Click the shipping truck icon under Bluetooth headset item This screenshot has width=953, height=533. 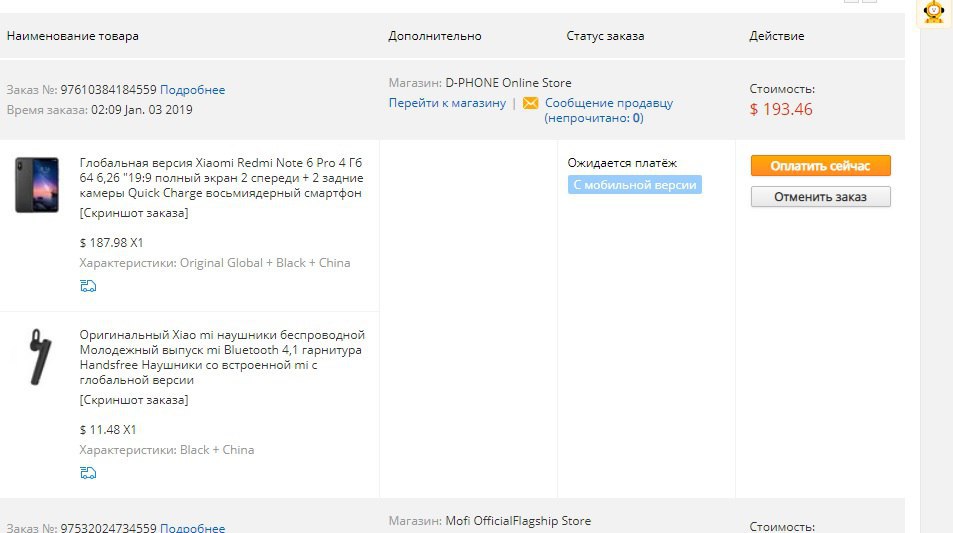88,473
